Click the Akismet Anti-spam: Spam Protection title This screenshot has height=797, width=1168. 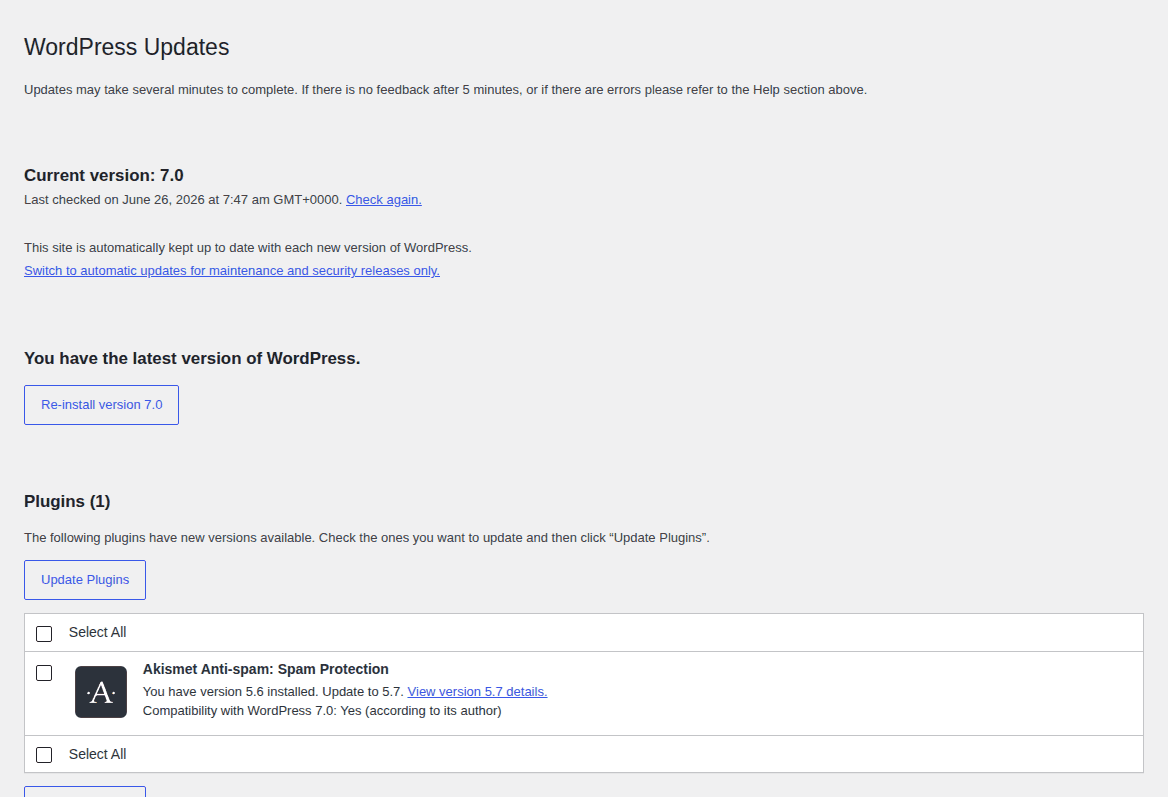266,669
